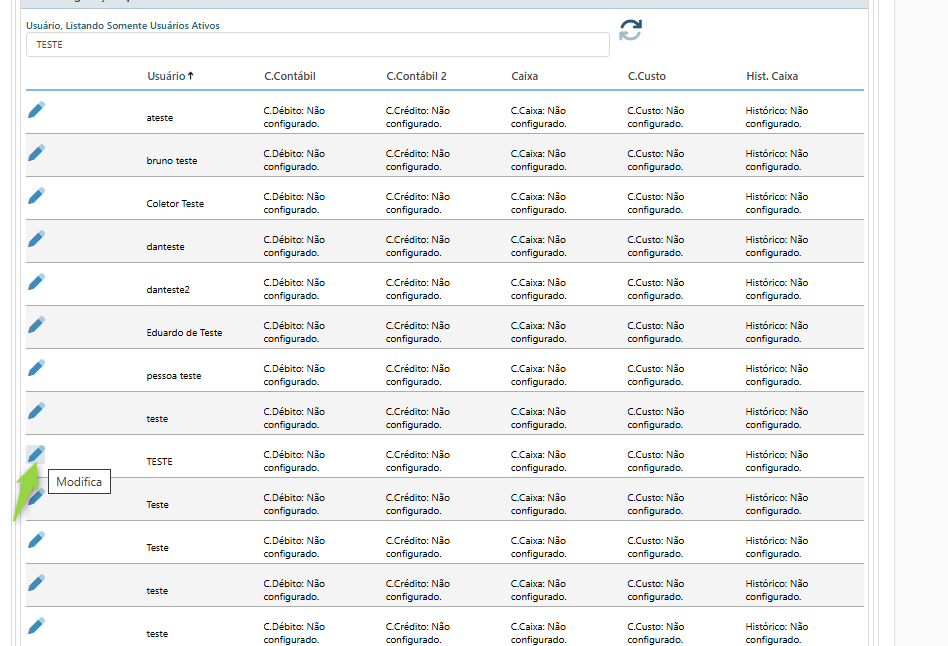The image size is (948, 646).
Task: Select the user name cell bruno teste
Action: click(172, 161)
